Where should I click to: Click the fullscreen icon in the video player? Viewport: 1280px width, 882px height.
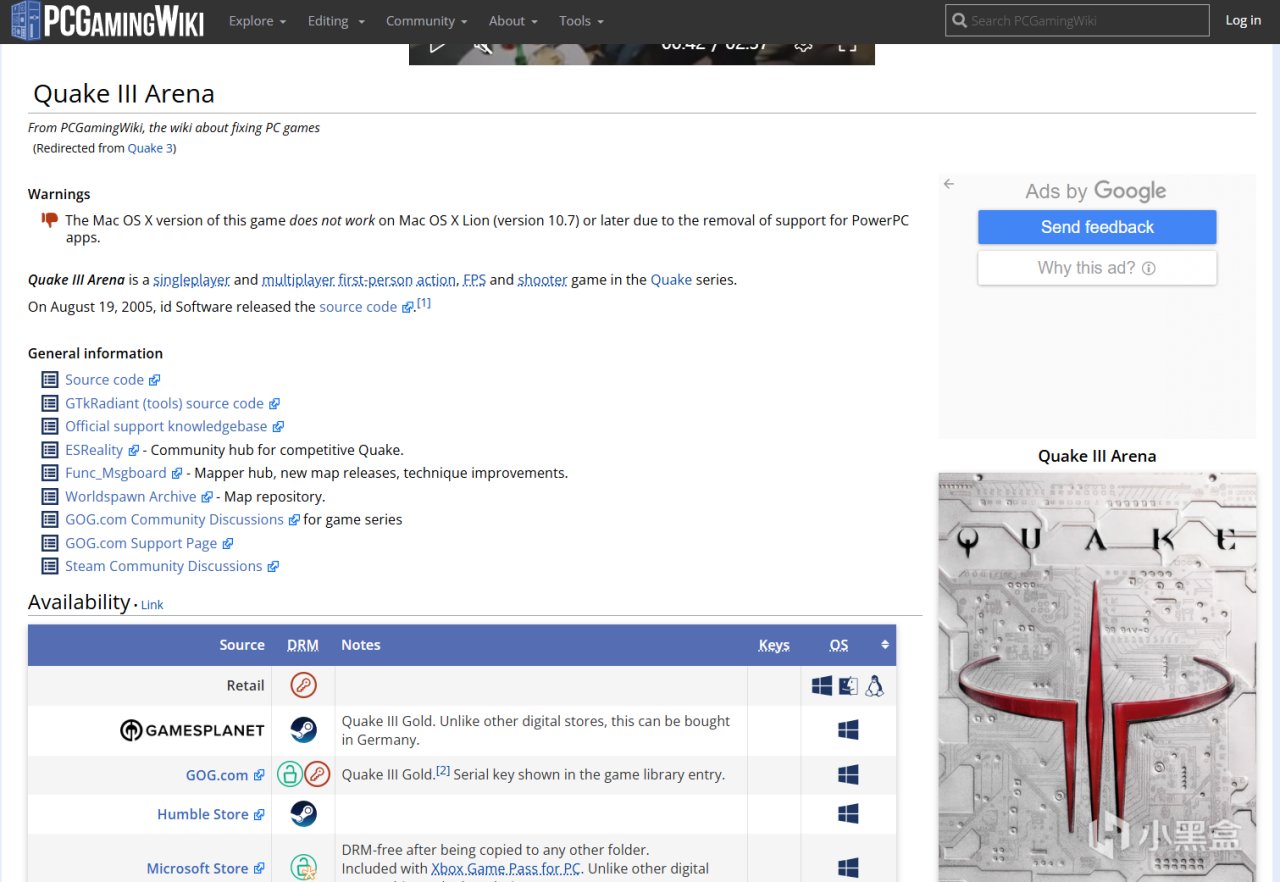pyautogui.click(x=847, y=46)
